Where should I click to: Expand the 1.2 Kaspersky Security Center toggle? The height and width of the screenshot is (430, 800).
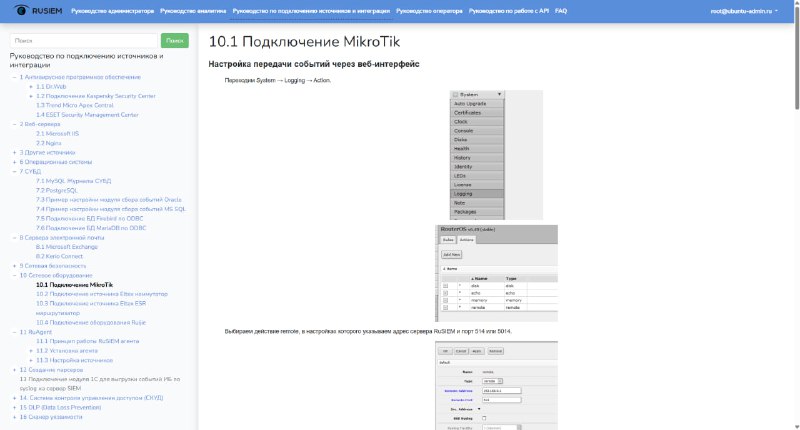31,96
